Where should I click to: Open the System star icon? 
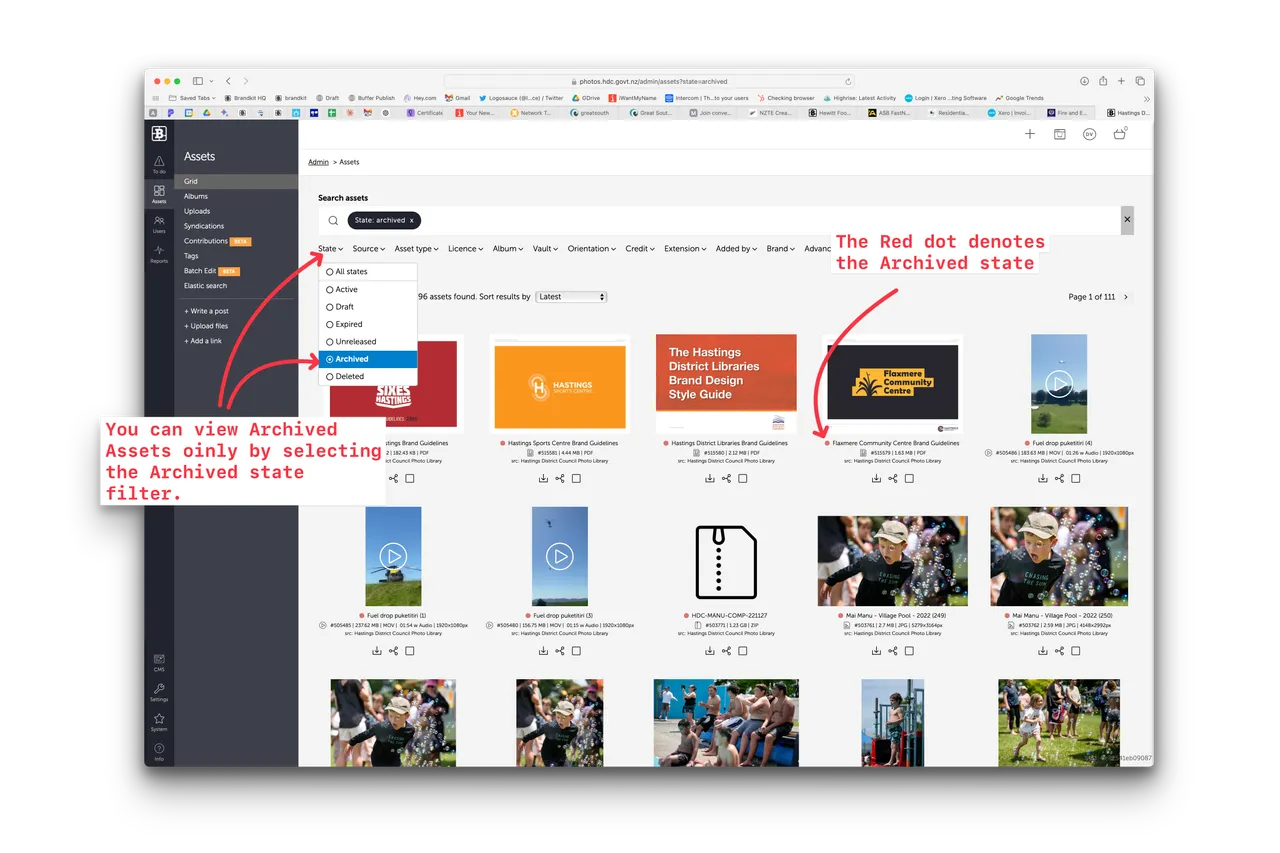159,722
